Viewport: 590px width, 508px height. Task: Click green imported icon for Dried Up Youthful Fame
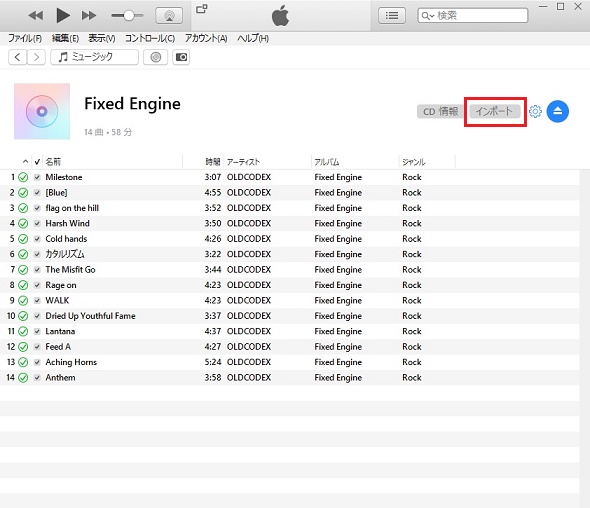[x=23, y=316]
